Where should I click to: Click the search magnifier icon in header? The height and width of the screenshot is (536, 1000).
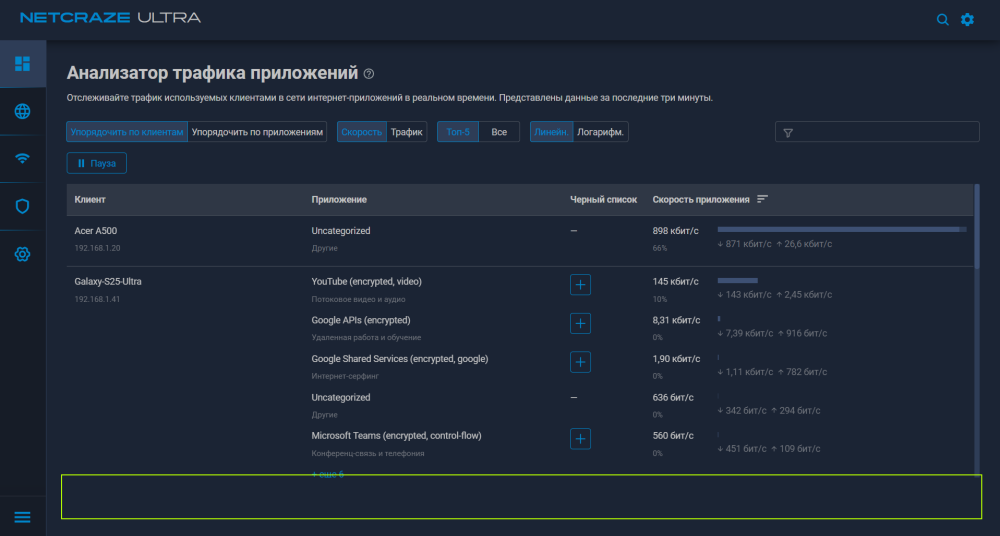tap(942, 20)
